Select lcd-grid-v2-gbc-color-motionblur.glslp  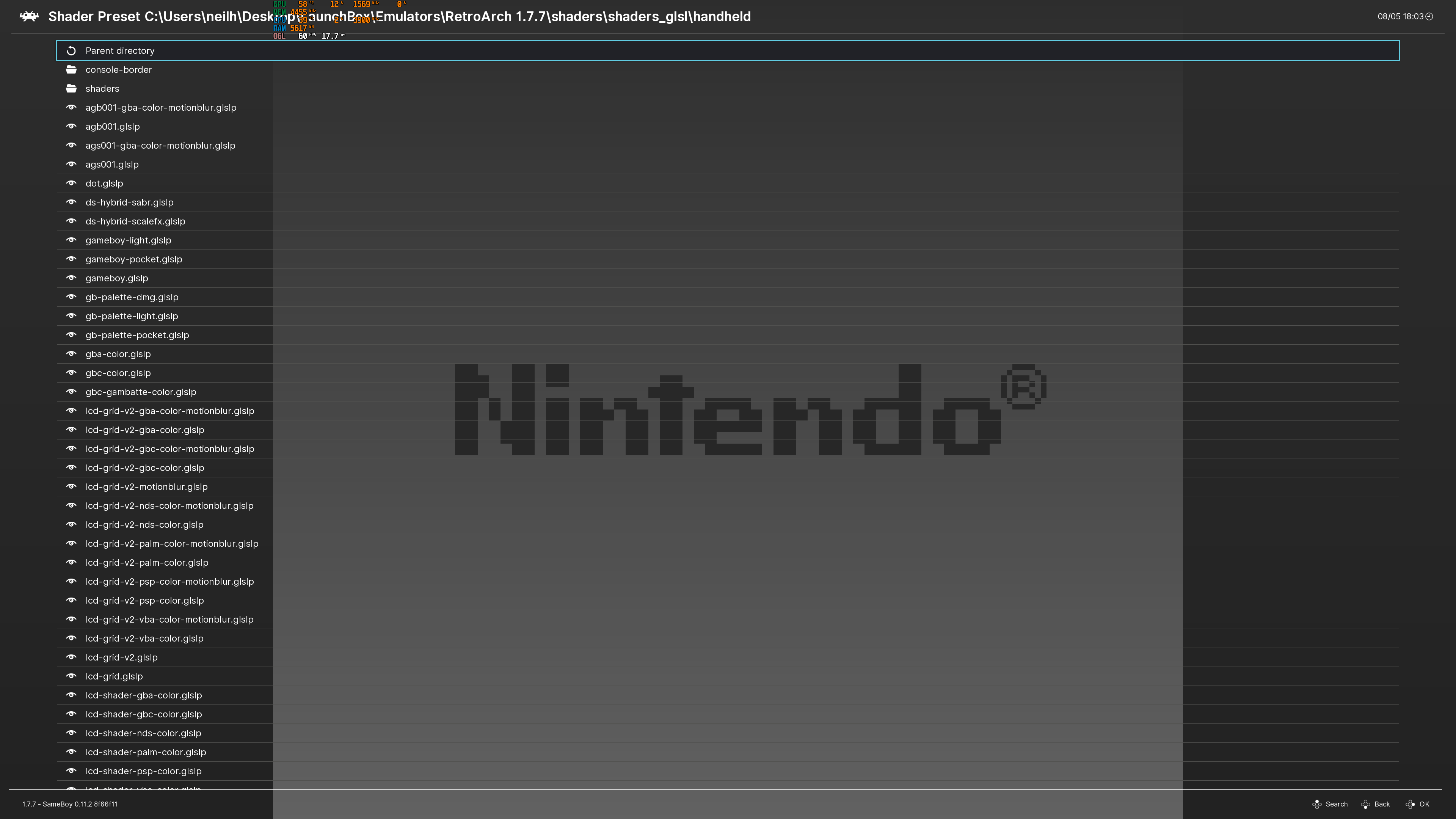point(728,448)
